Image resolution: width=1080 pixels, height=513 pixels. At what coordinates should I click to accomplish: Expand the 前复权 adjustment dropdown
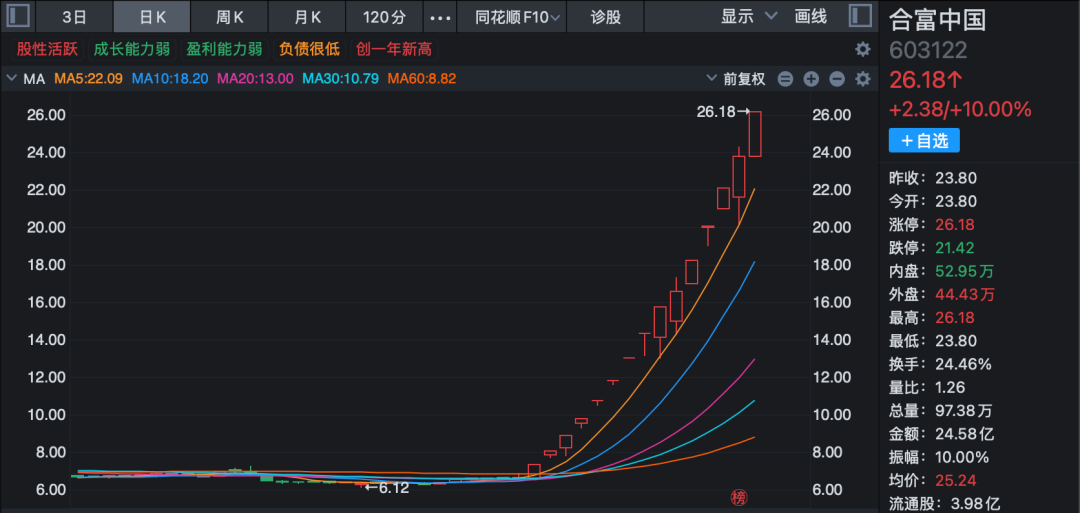736,79
